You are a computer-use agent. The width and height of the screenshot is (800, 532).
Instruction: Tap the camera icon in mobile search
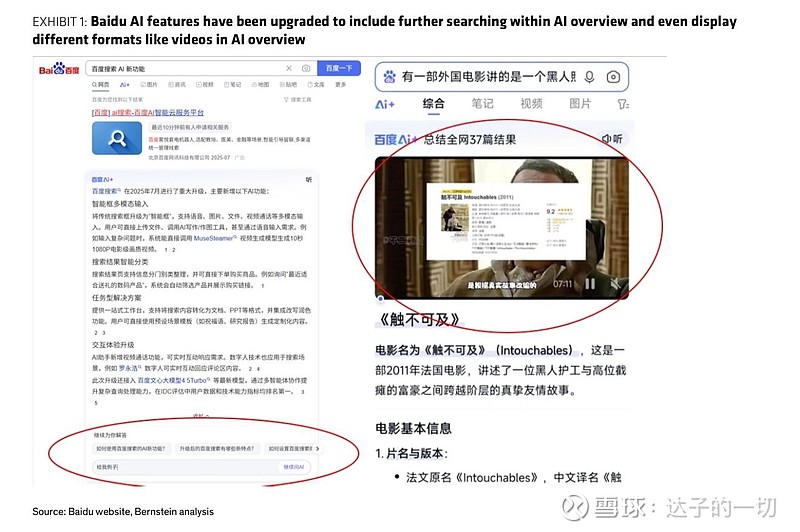613,77
